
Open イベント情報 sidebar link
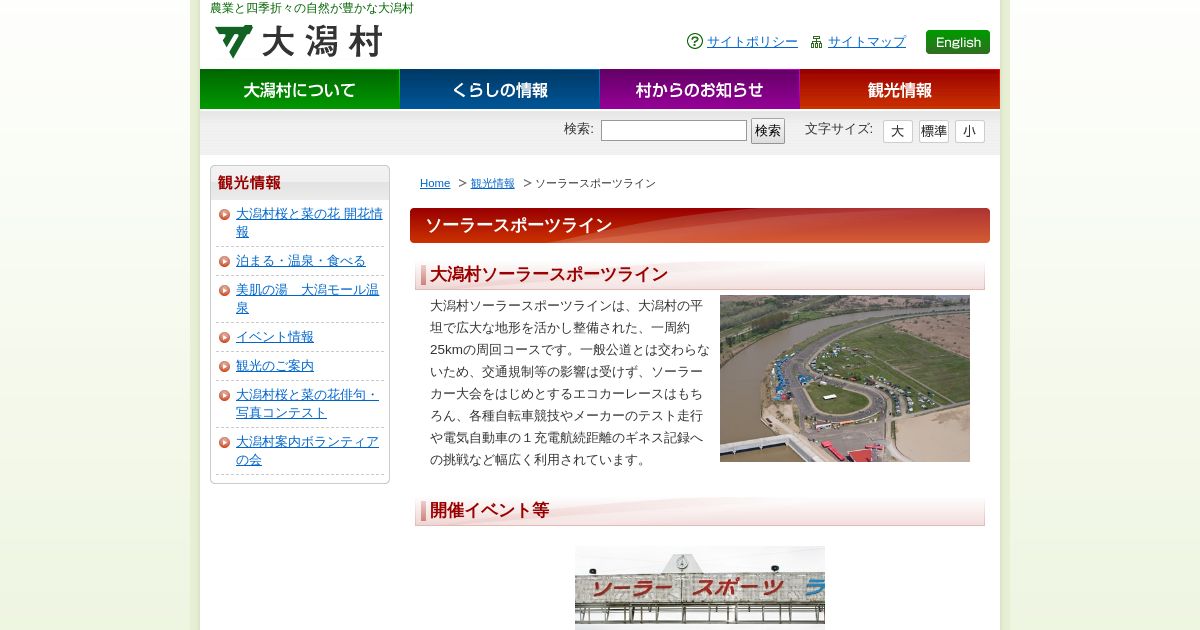coord(275,337)
